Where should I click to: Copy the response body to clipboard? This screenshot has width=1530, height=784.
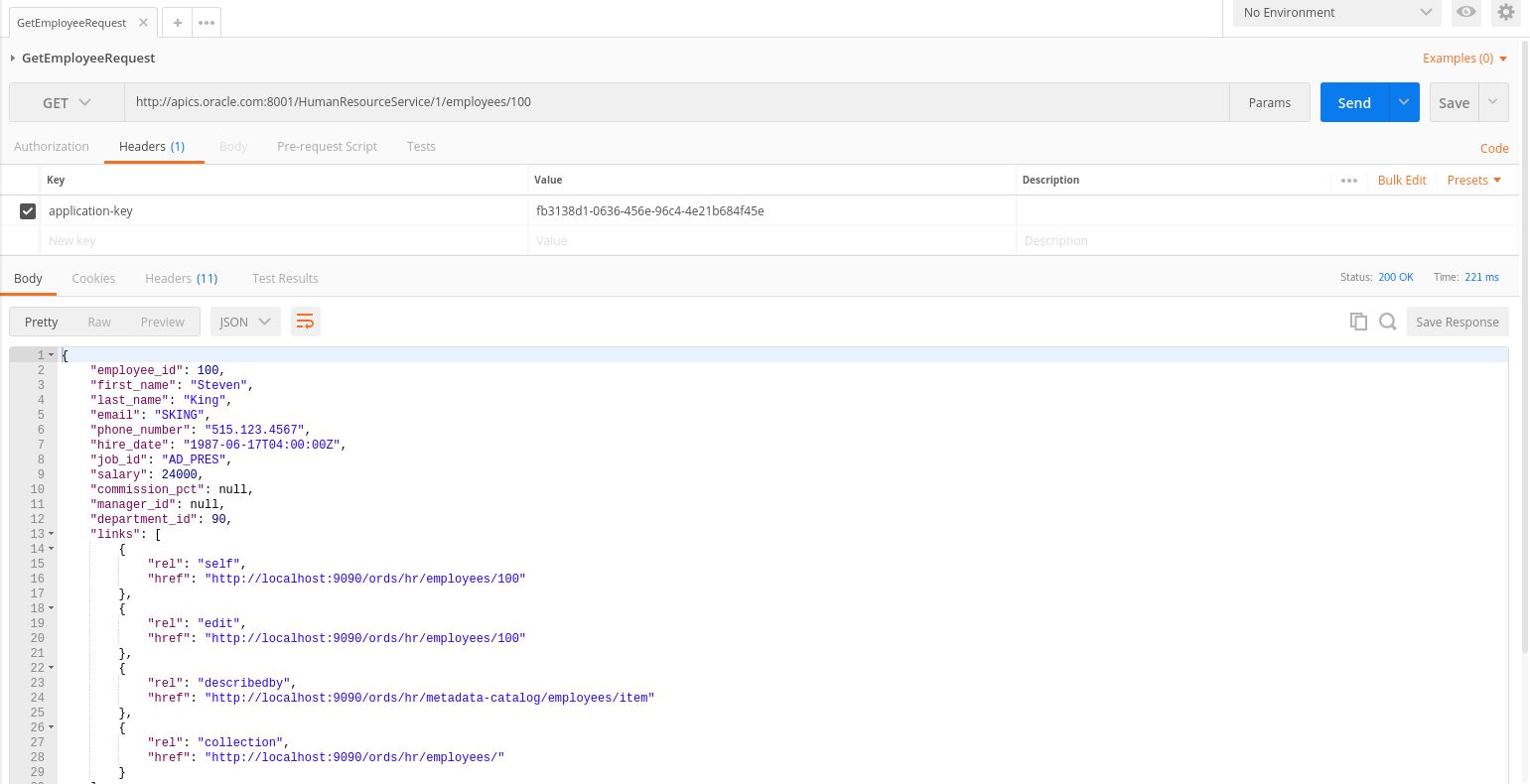[x=1358, y=322]
